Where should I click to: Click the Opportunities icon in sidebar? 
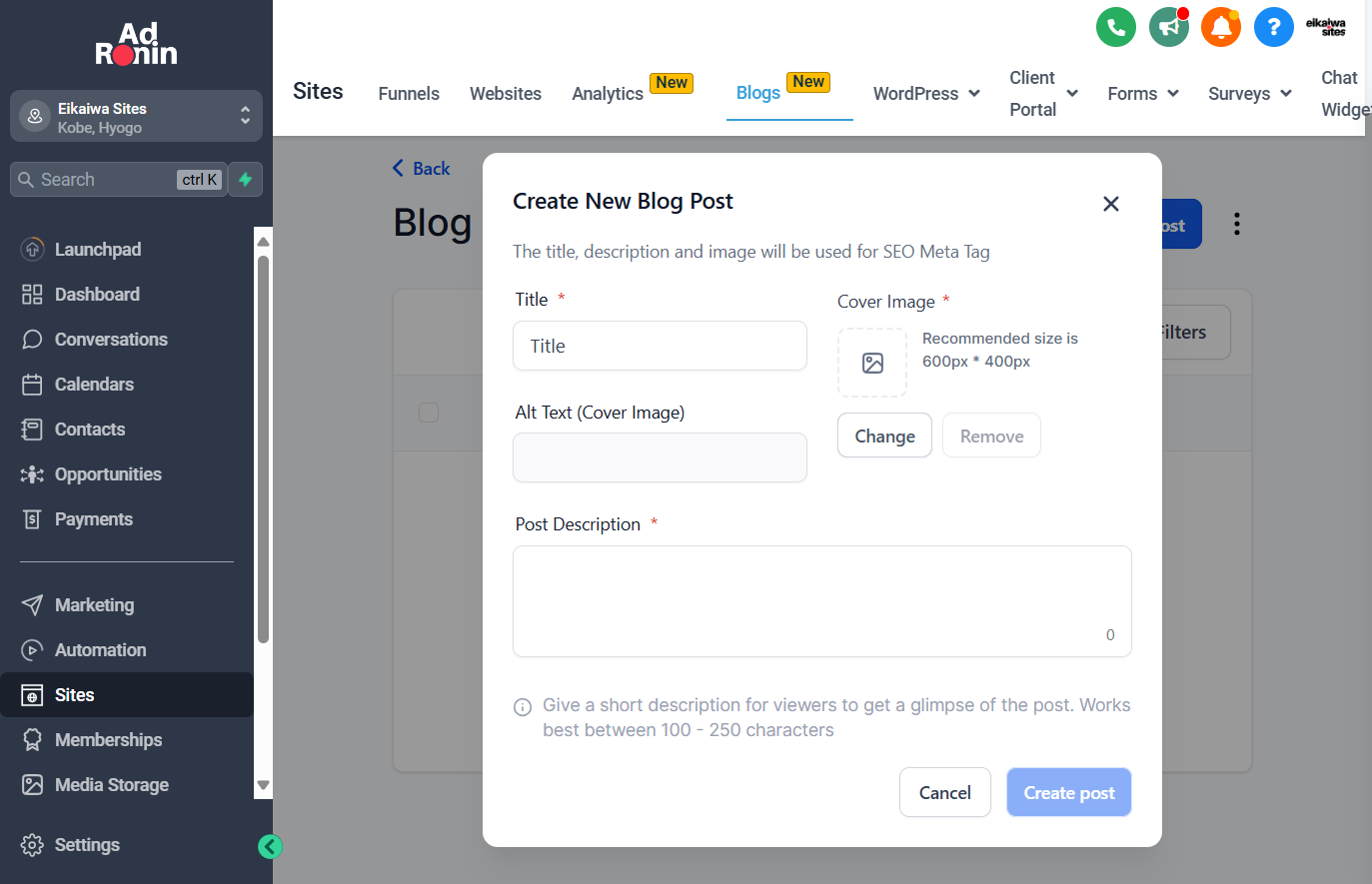pyautogui.click(x=32, y=474)
